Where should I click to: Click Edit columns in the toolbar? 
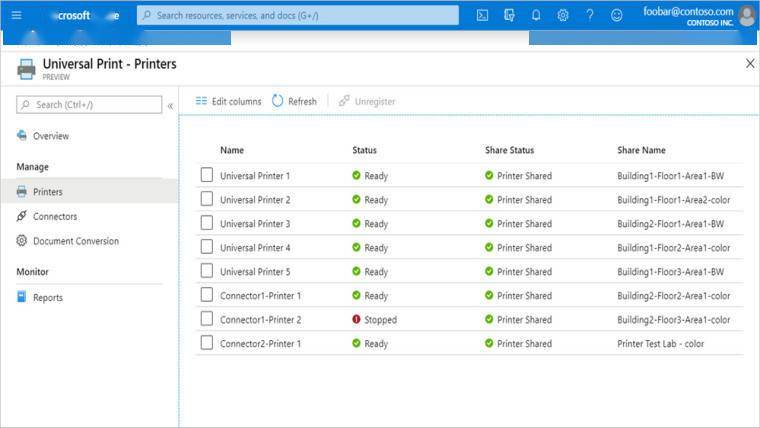click(228, 101)
